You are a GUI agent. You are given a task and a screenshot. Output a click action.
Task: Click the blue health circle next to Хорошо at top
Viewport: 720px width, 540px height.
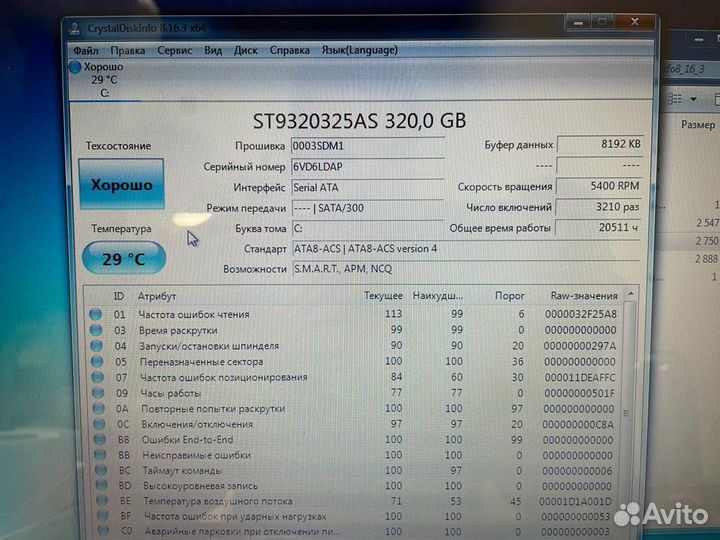[x=75, y=67]
